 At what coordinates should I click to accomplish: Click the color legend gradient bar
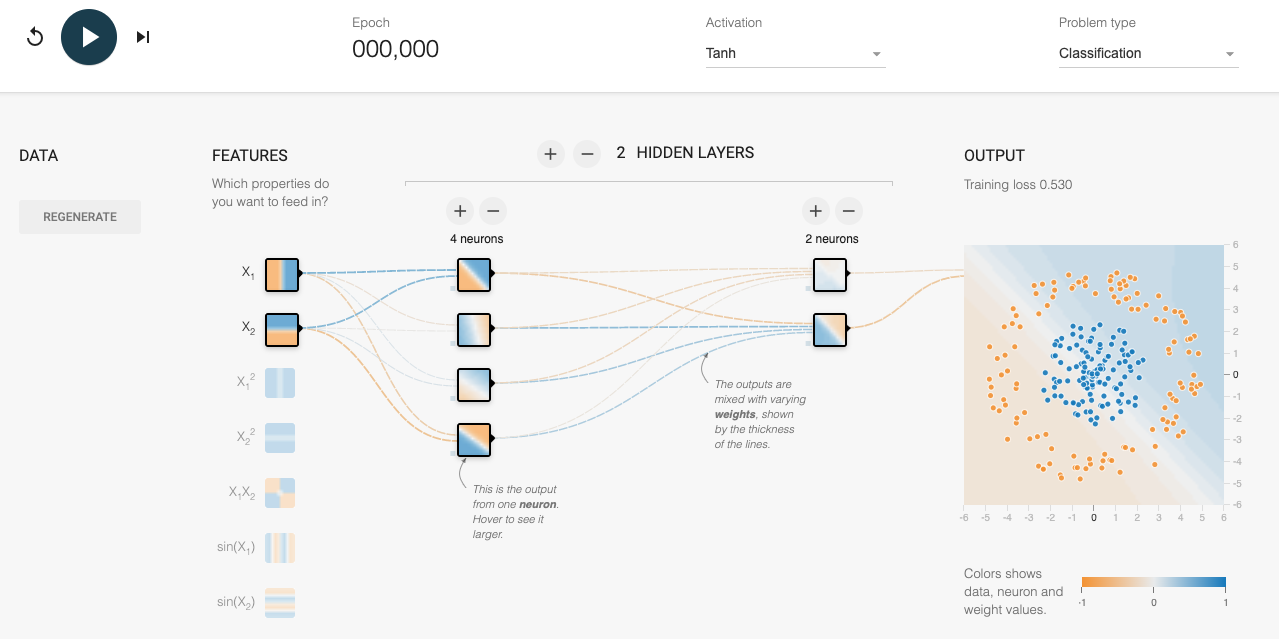tap(1154, 583)
